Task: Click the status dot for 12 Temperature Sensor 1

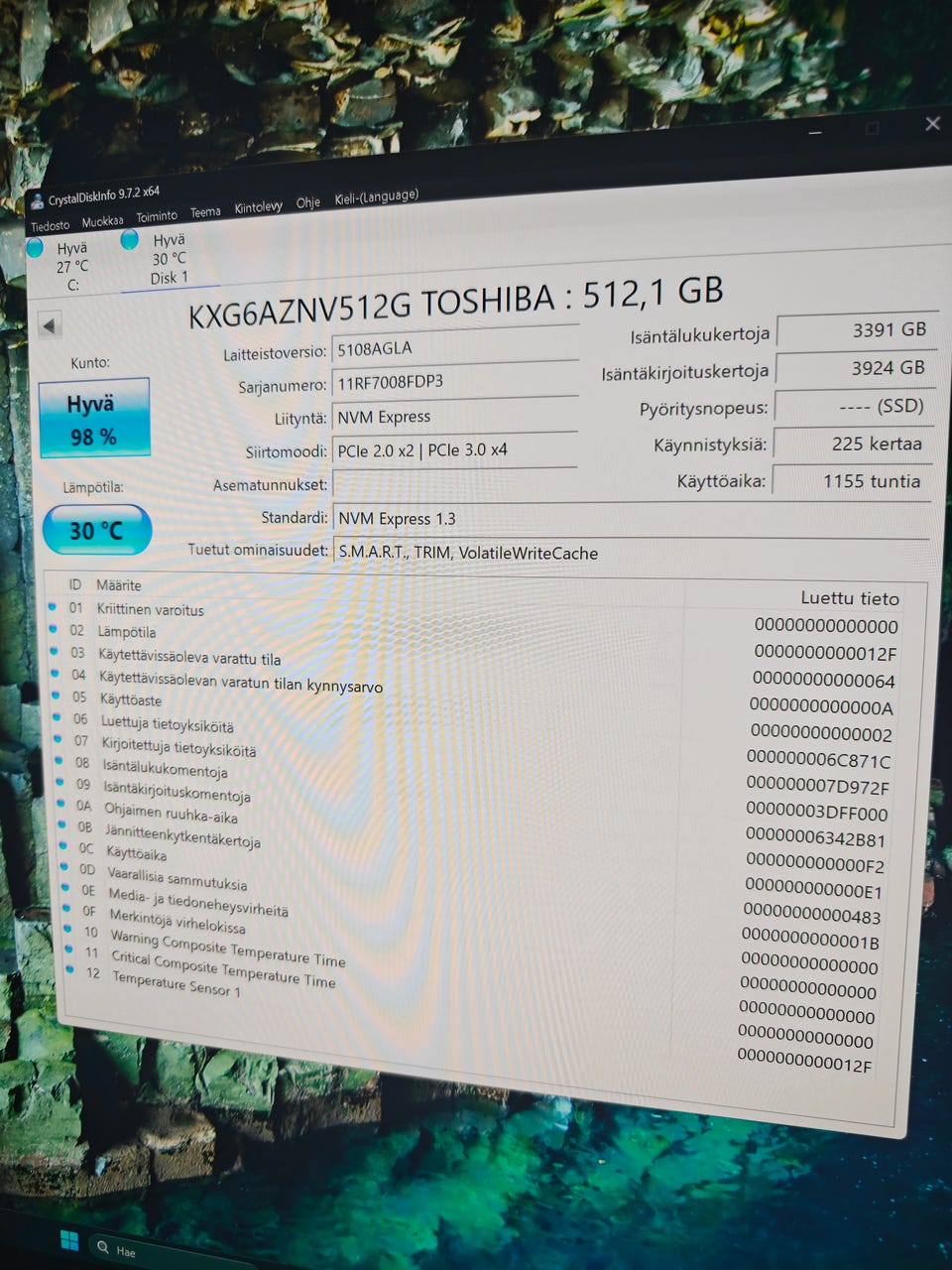Action: [x=69, y=970]
